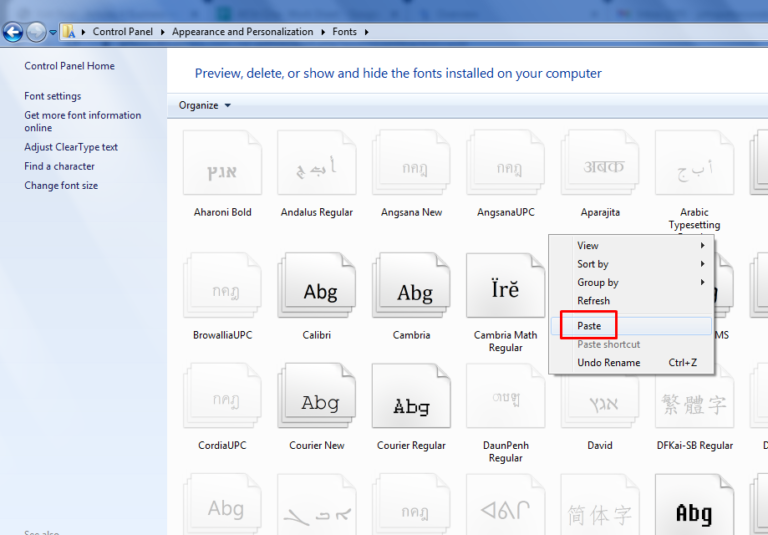Expand arrow after Control Panel breadcrumb
Screen dimensions: 768x535
(162, 32)
